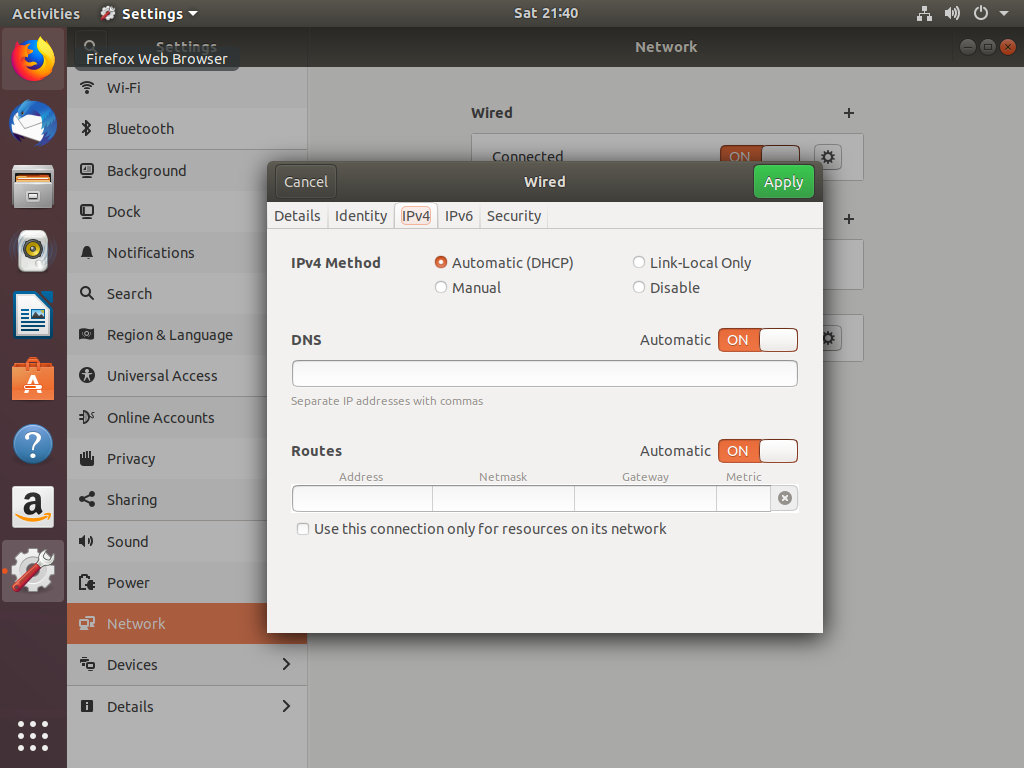Switch to the Security tab

tap(513, 216)
